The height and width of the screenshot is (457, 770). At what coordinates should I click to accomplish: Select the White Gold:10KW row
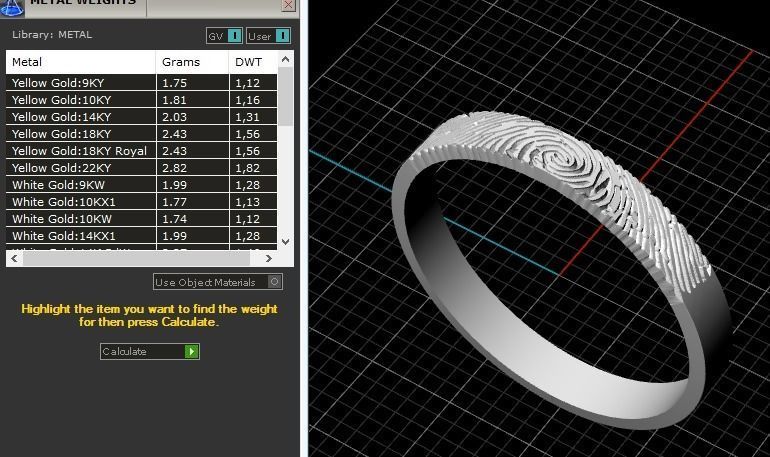click(141, 219)
